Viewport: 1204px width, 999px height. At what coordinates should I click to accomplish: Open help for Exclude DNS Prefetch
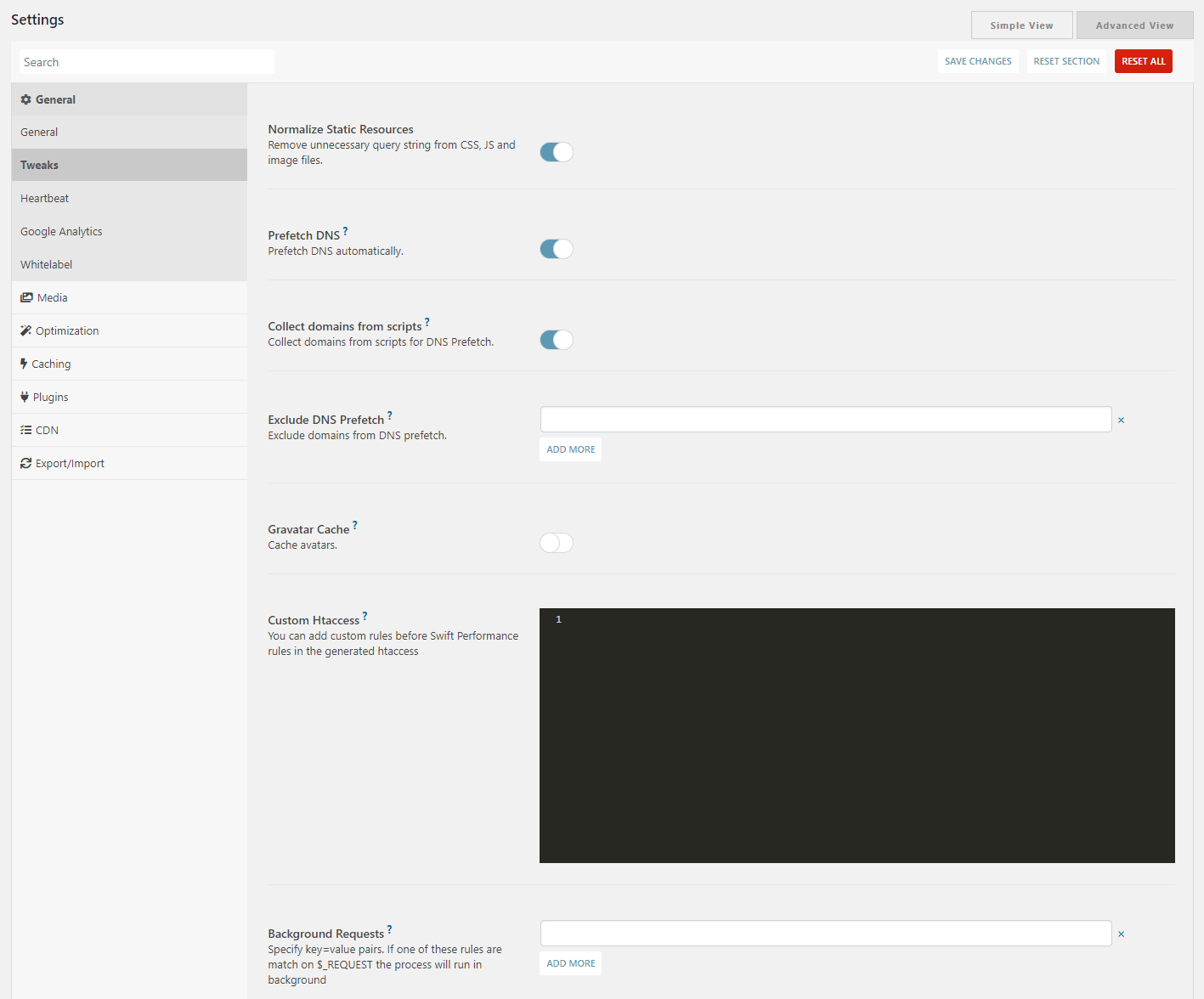(x=389, y=415)
